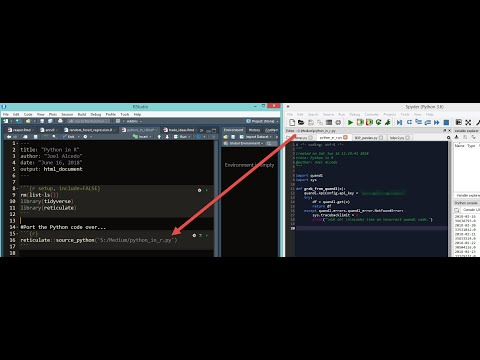Open the Code menu in RStudio

pyautogui.click(x=28, y=114)
